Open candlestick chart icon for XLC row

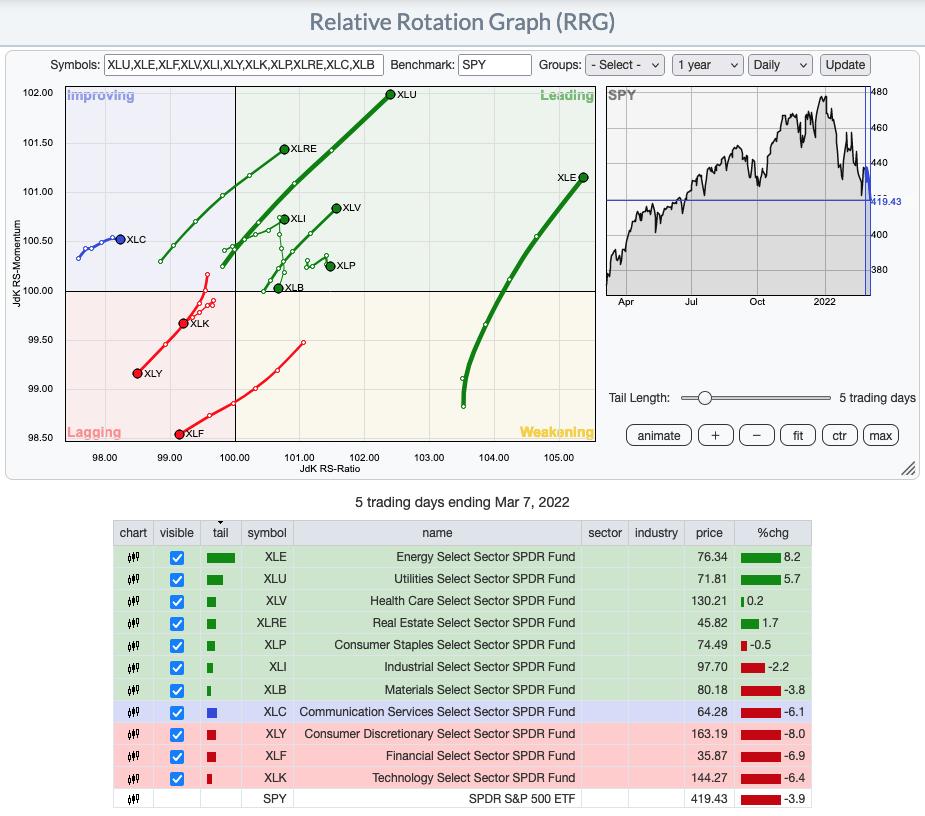click(133, 712)
